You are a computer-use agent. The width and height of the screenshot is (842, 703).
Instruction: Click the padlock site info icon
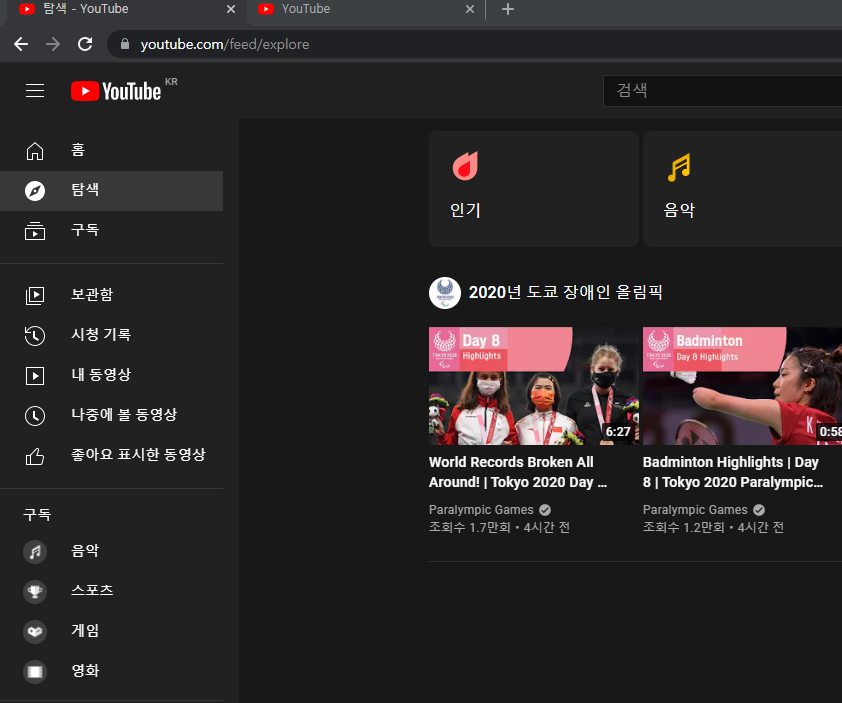point(125,44)
